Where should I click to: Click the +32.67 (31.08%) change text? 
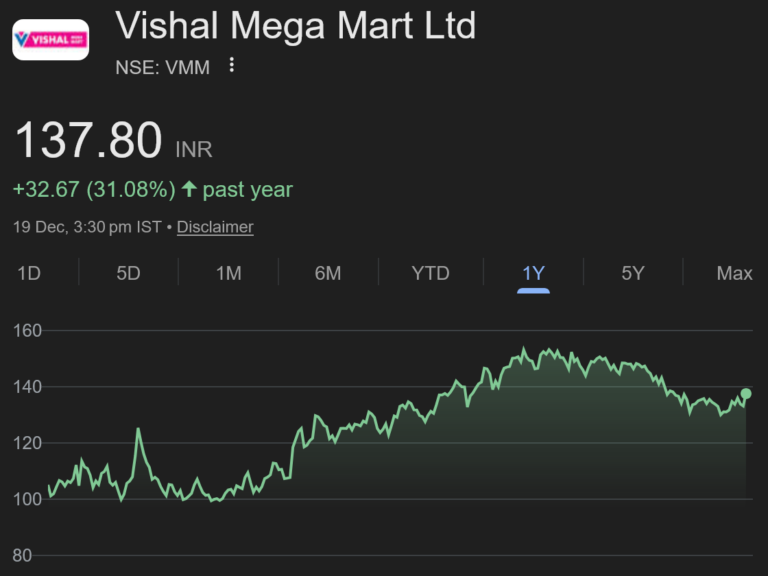click(x=94, y=189)
